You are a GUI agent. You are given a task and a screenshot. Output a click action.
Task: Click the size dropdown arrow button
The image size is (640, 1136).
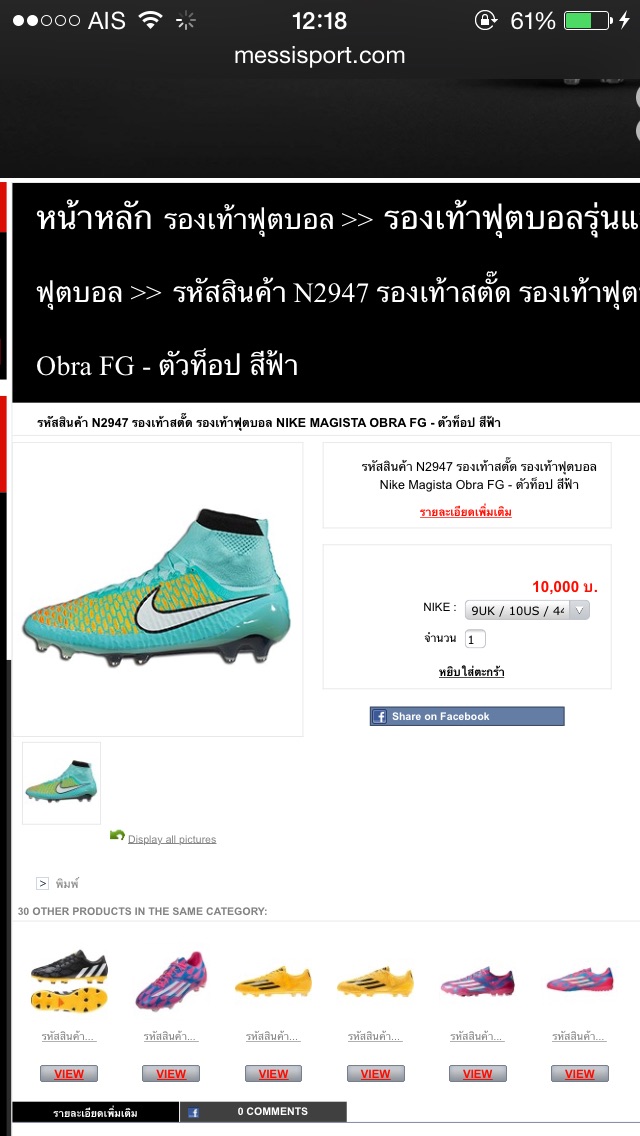click(579, 610)
